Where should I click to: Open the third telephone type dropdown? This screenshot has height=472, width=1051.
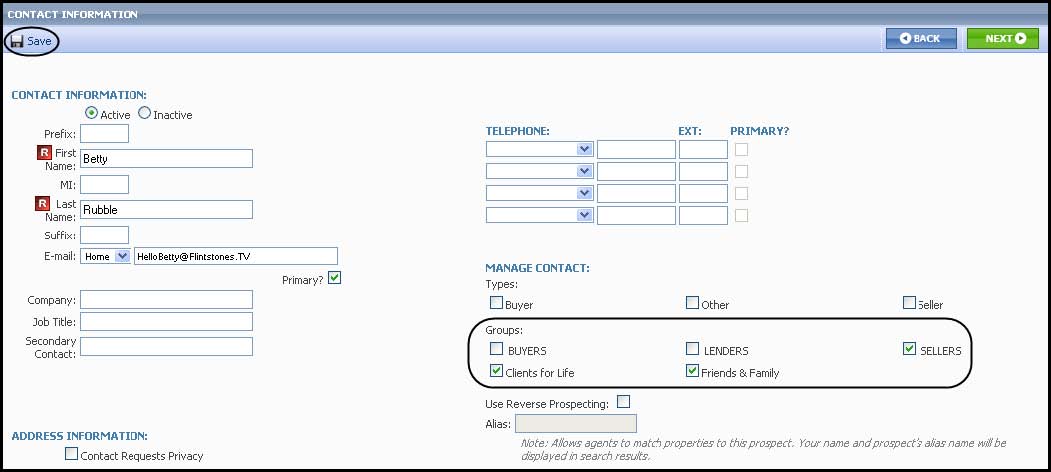(540, 194)
